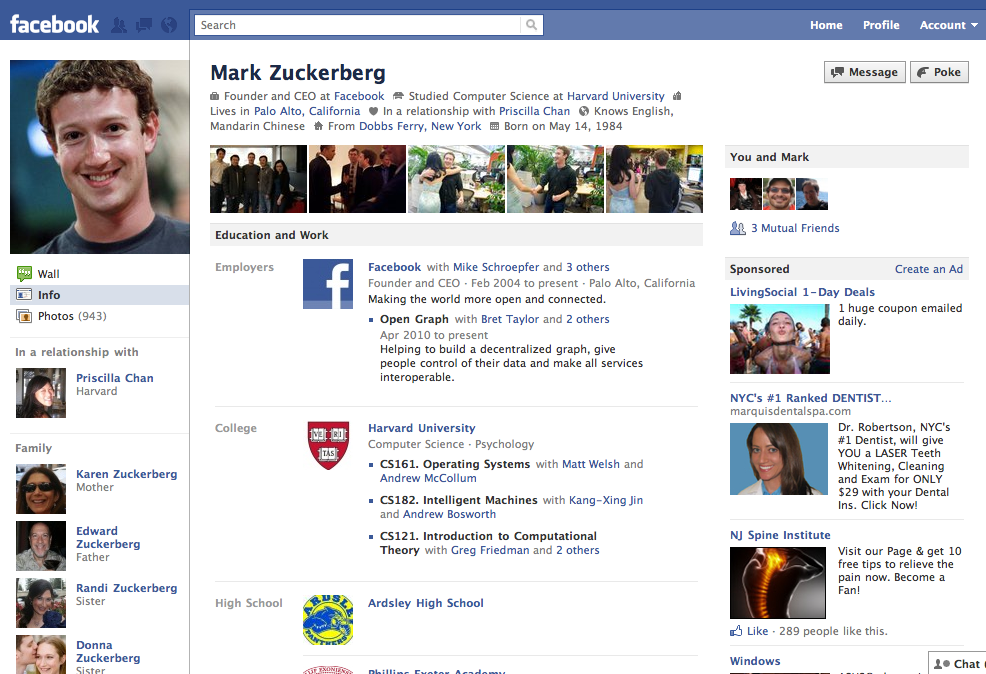Go to Home in top navigation

[826, 25]
